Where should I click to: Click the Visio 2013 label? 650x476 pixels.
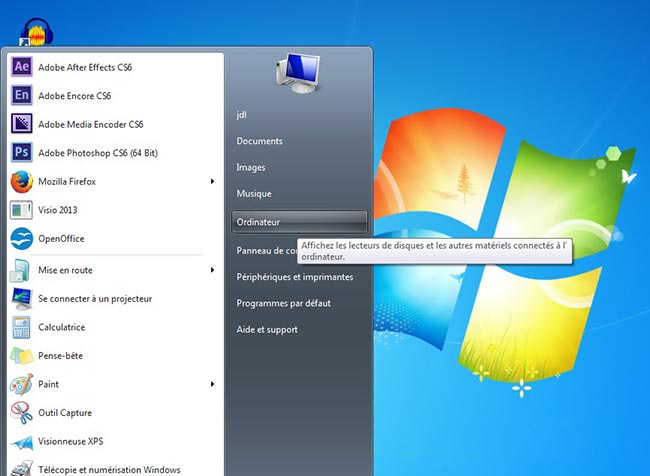coord(58,210)
